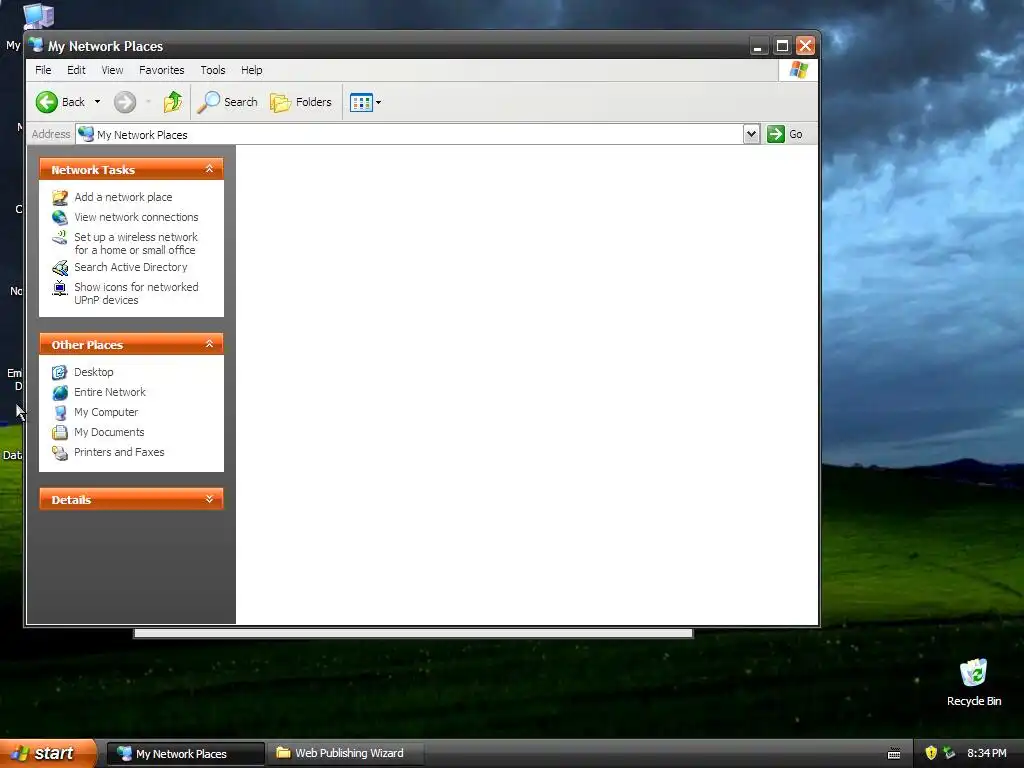Toggle the Folders pane button
The image size is (1024, 768).
click(x=301, y=102)
